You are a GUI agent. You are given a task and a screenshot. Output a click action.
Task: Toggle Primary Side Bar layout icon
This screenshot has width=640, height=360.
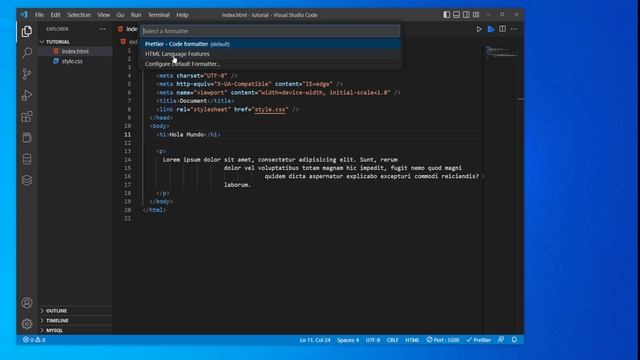447,15
